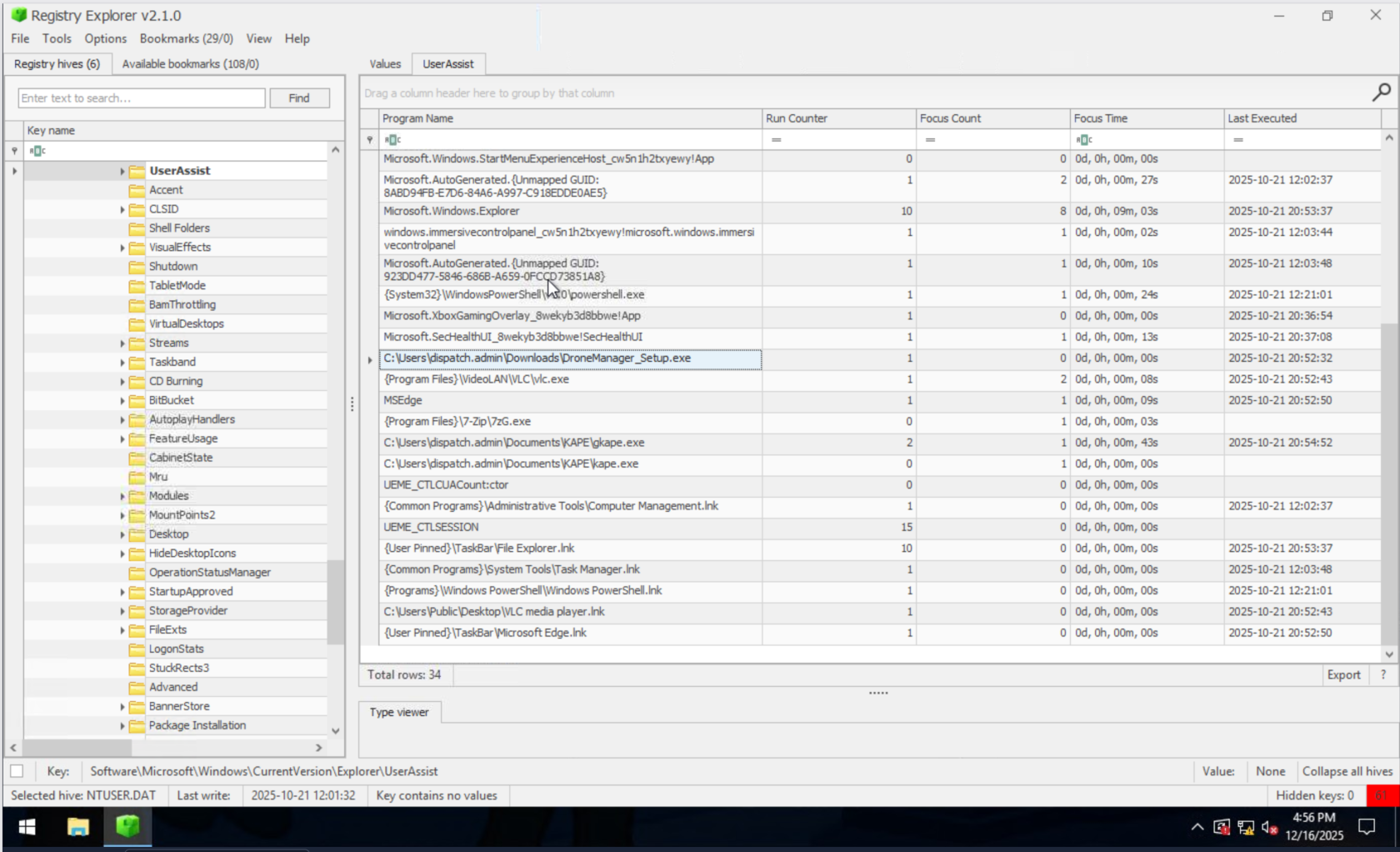Image resolution: width=1400 pixels, height=852 pixels.
Task: Expand the MountPoints2 tree node
Action: click(x=122, y=516)
